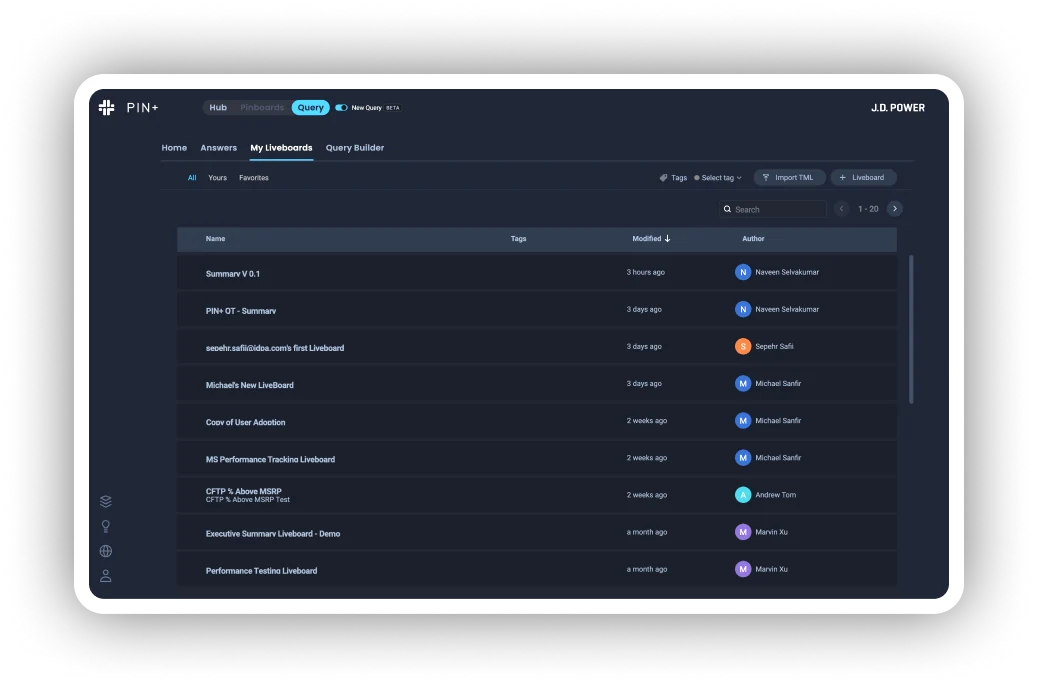
Task: Click Naveen Selvakumar's avatar on the Summary V 0.1 row
Action: [x=743, y=272]
